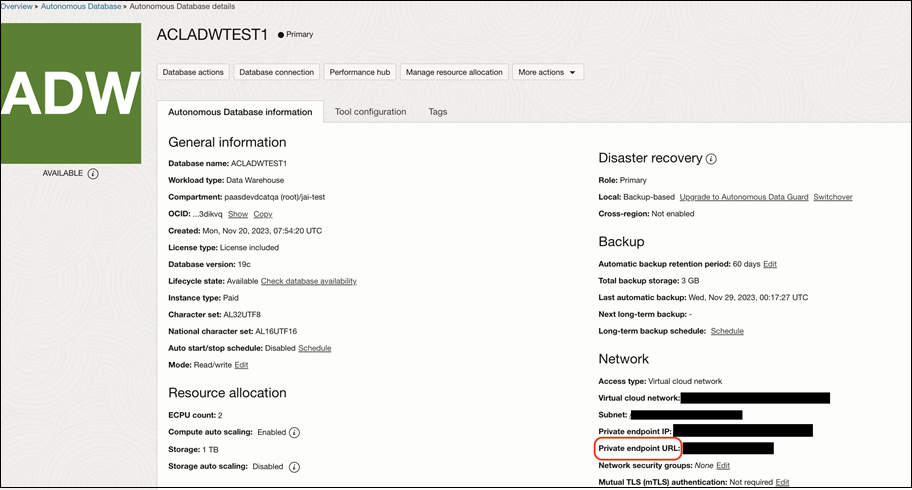Viewport: 912px width, 490px height.
Task: Click ECPU count value 2
Action: pyautogui.click(x=220, y=416)
